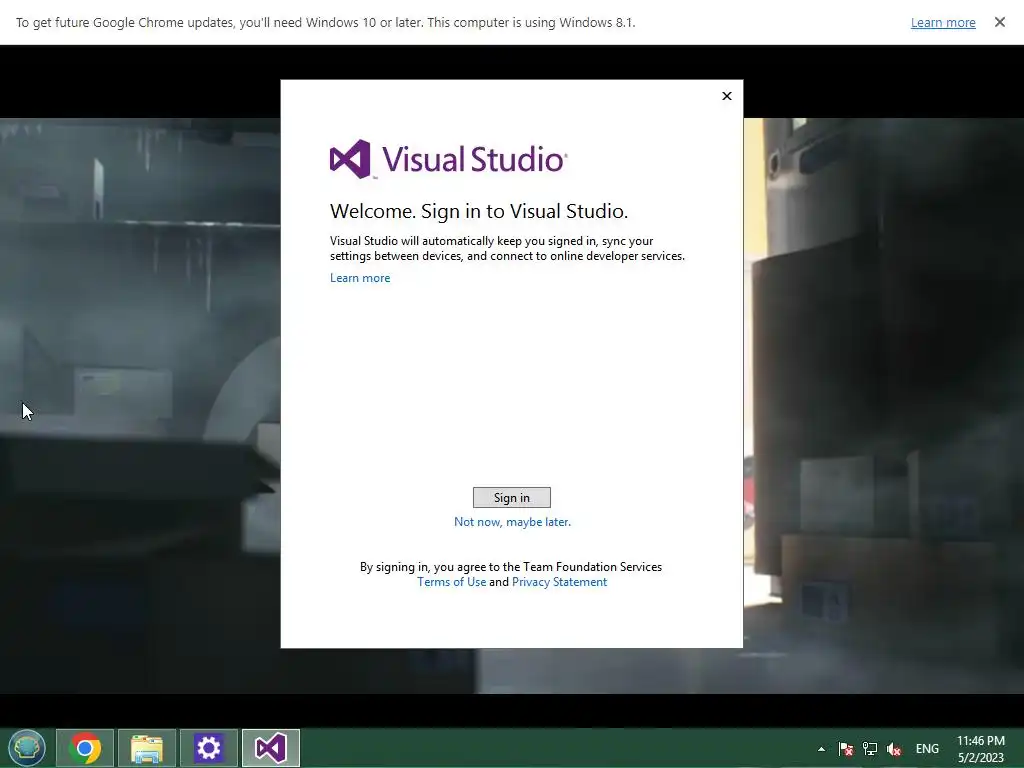Screen dimensions: 1024x768
Task: Close the Visual Studio sign-in dialog
Action: pos(727,96)
